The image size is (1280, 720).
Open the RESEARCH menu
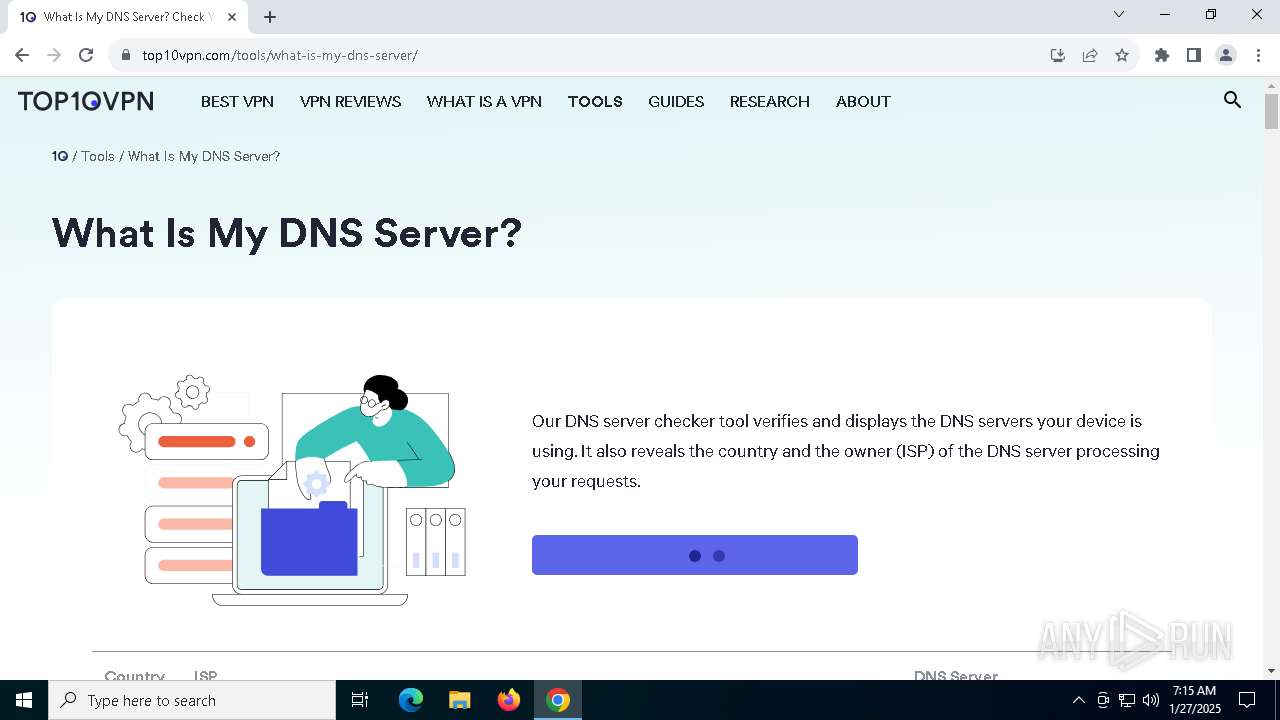769,101
